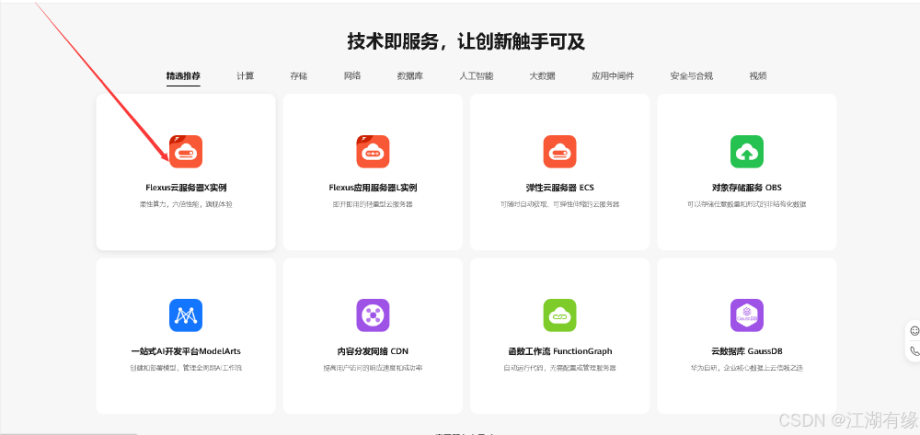Screen dimensions: 920x435
Task: Switch to the 安全与合规 tab
Action: [x=692, y=76]
